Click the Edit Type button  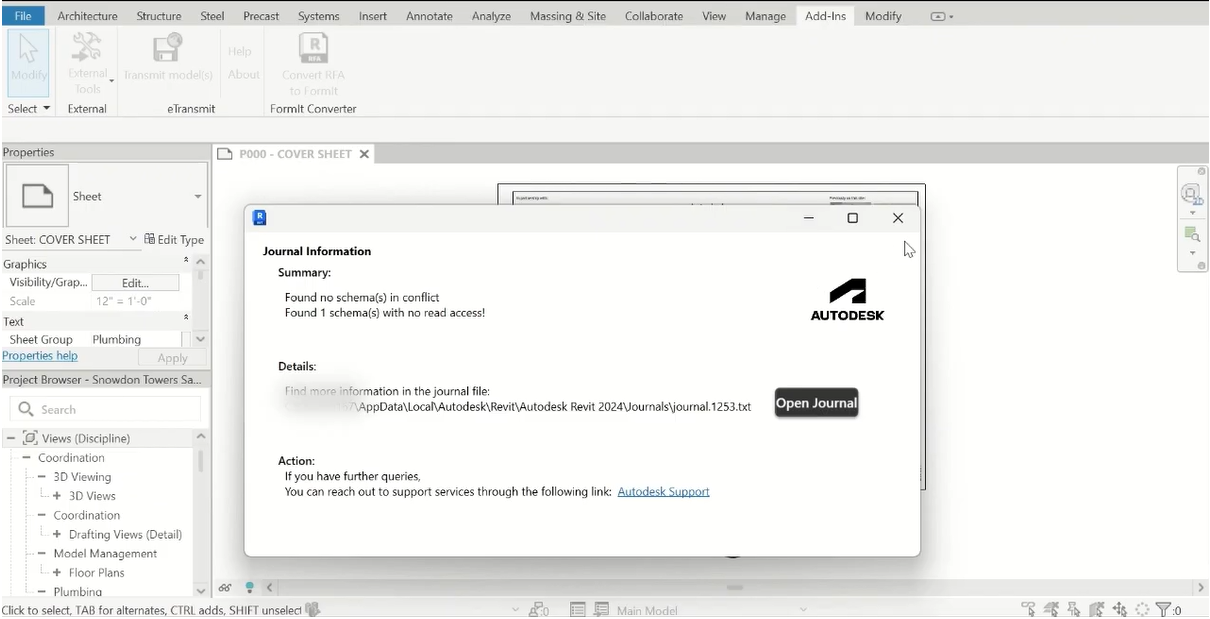click(x=174, y=239)
